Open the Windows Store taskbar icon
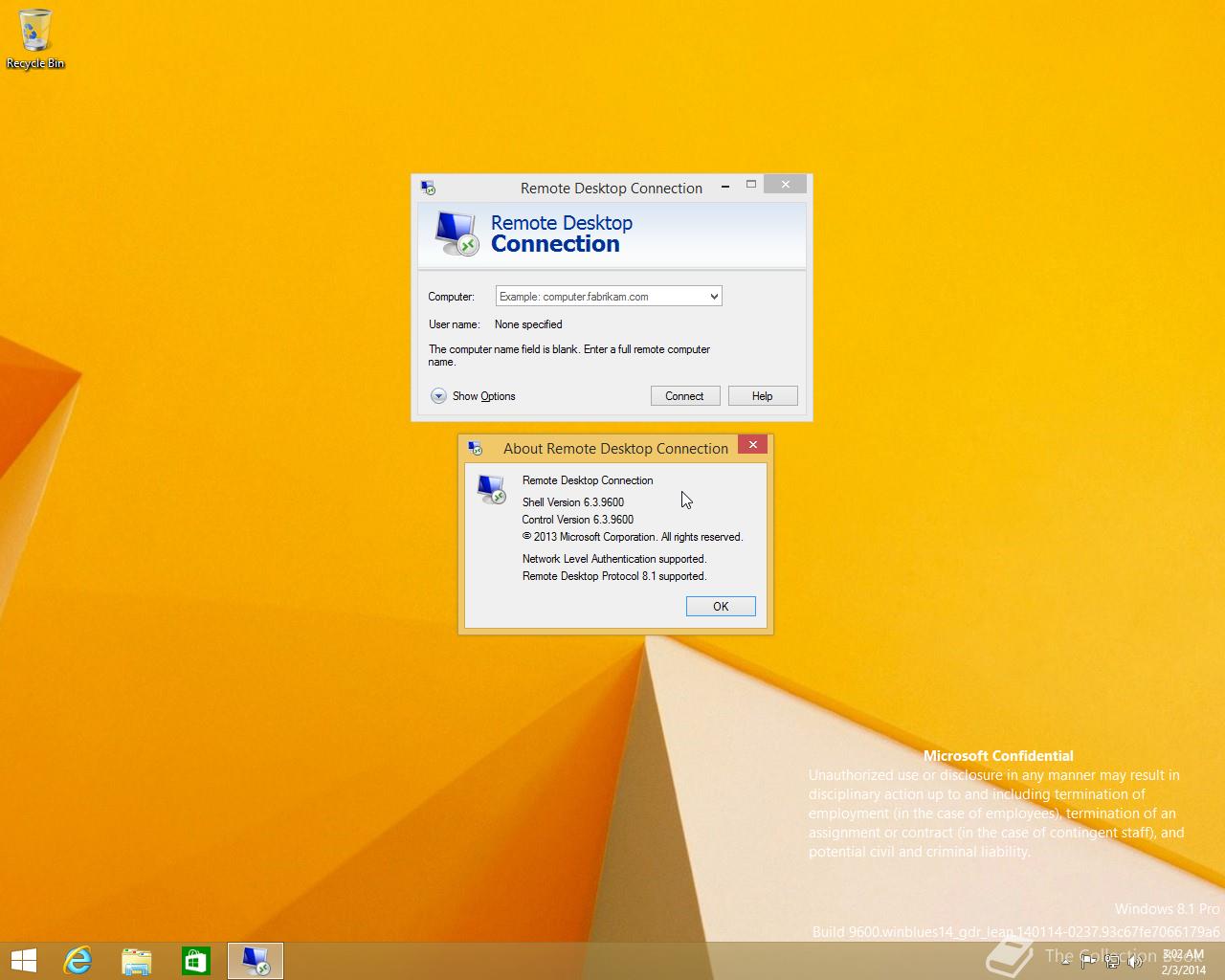The width and height of the screenshot is (1225, 980). [196, 960]
